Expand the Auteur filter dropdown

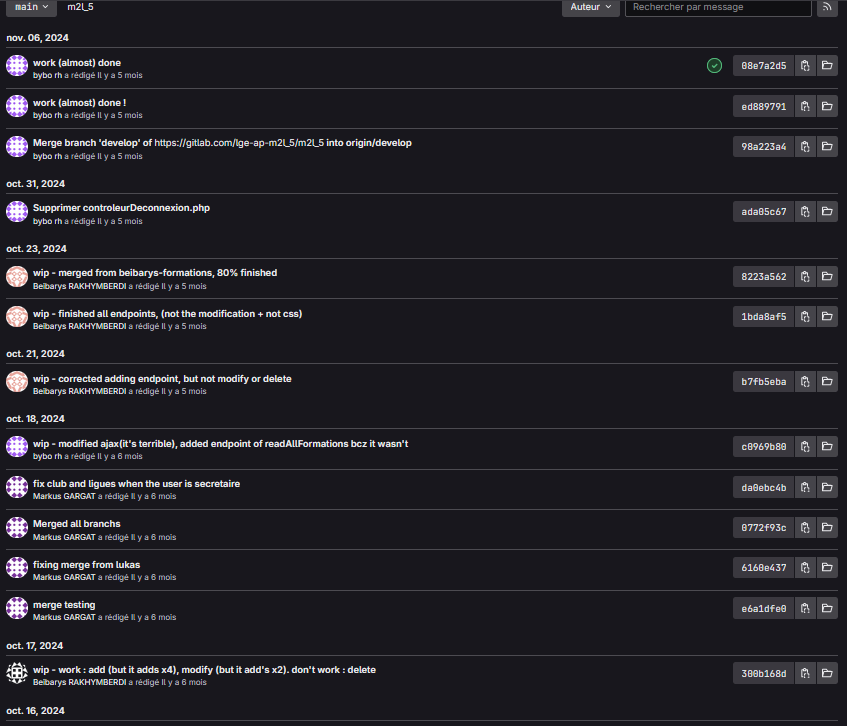(590, 7)
